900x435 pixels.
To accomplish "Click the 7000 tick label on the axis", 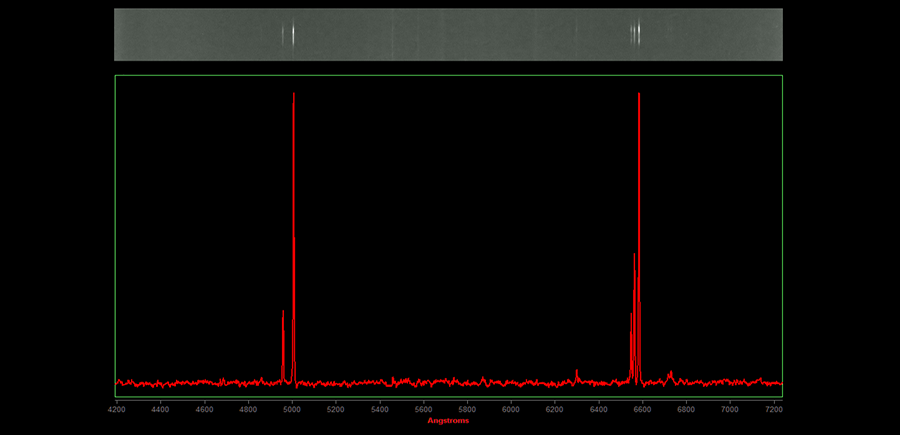I will (730, 409).
